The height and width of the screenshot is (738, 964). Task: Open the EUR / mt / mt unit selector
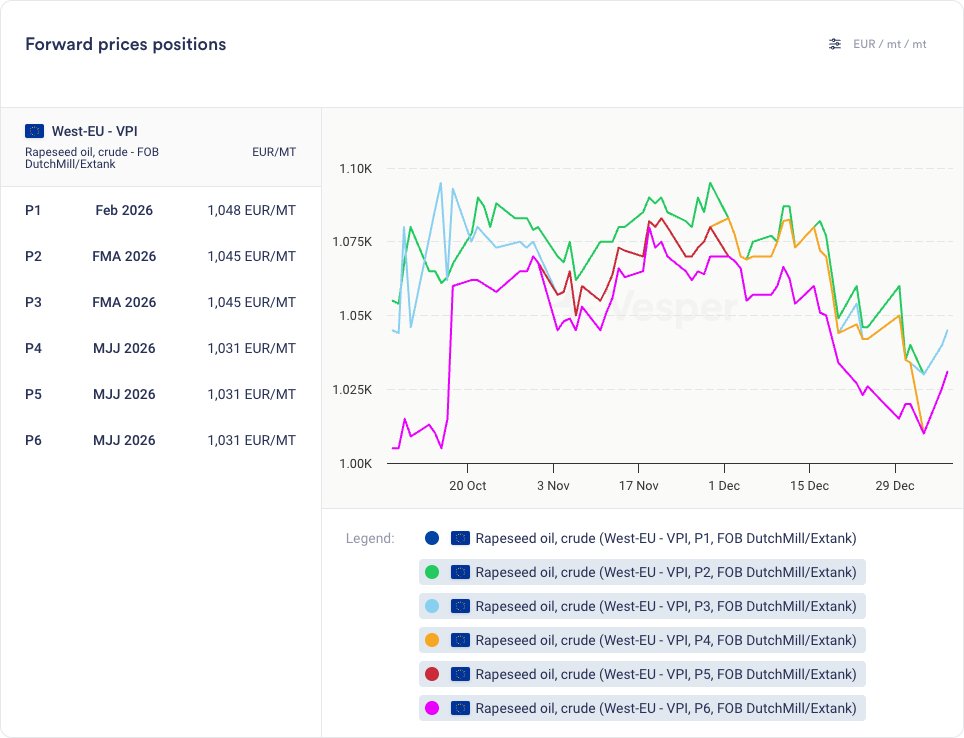click(889, 44)
